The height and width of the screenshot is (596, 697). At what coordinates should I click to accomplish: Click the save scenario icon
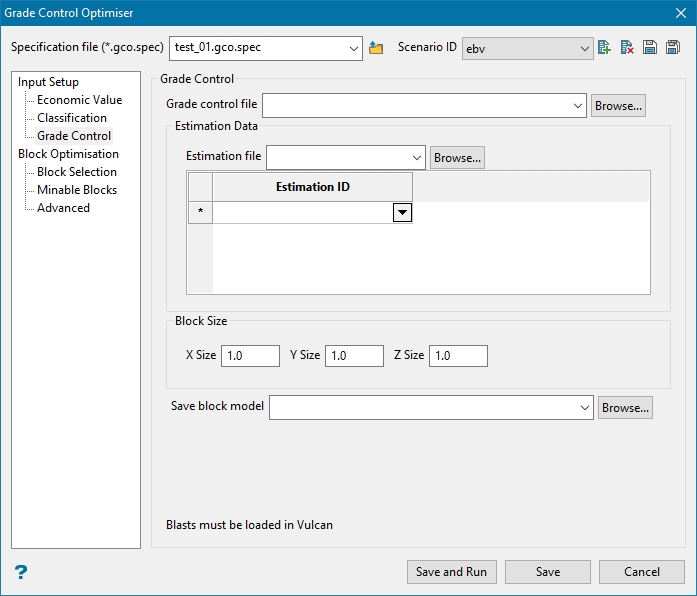tap(650, 48)
